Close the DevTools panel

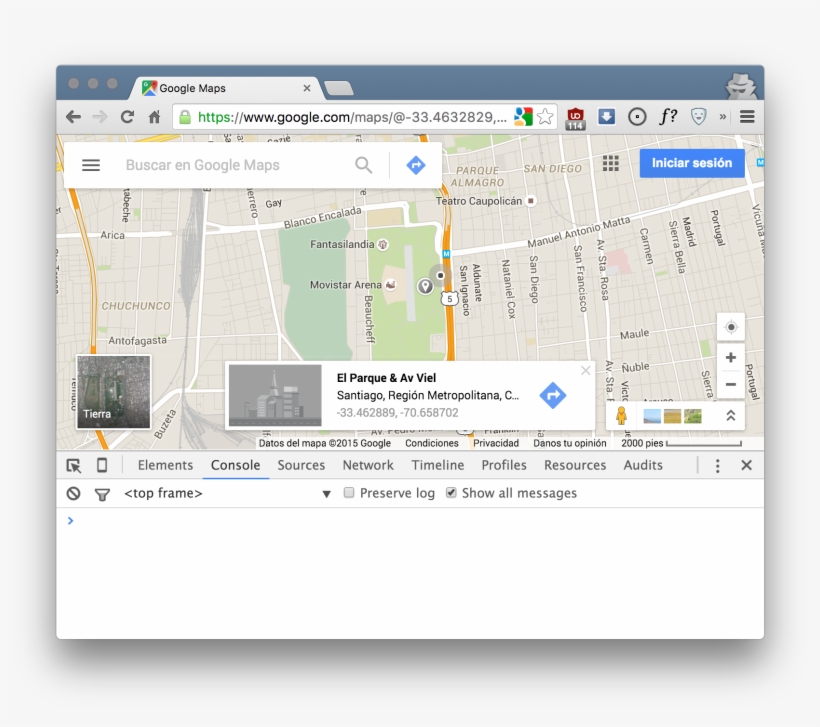pyautogui.click(x=746, y=465)
